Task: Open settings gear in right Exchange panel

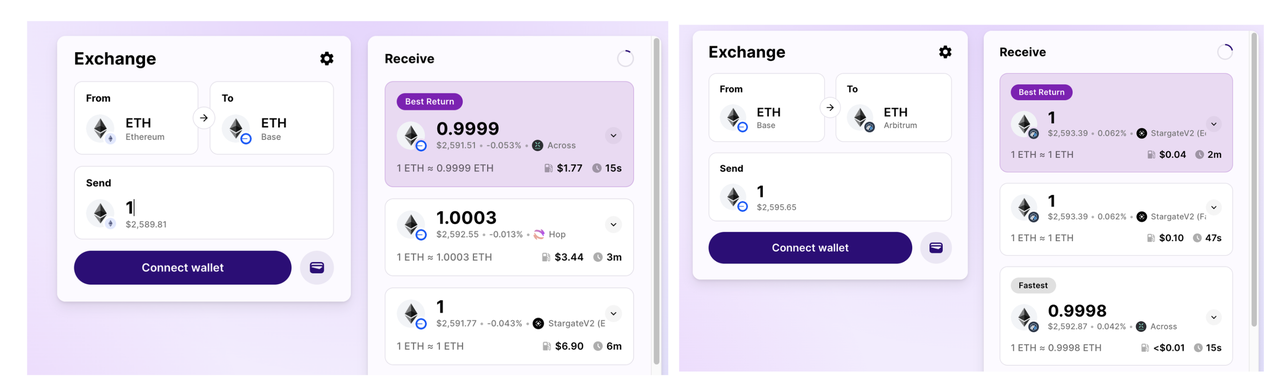Action: (x=945, y=52)
